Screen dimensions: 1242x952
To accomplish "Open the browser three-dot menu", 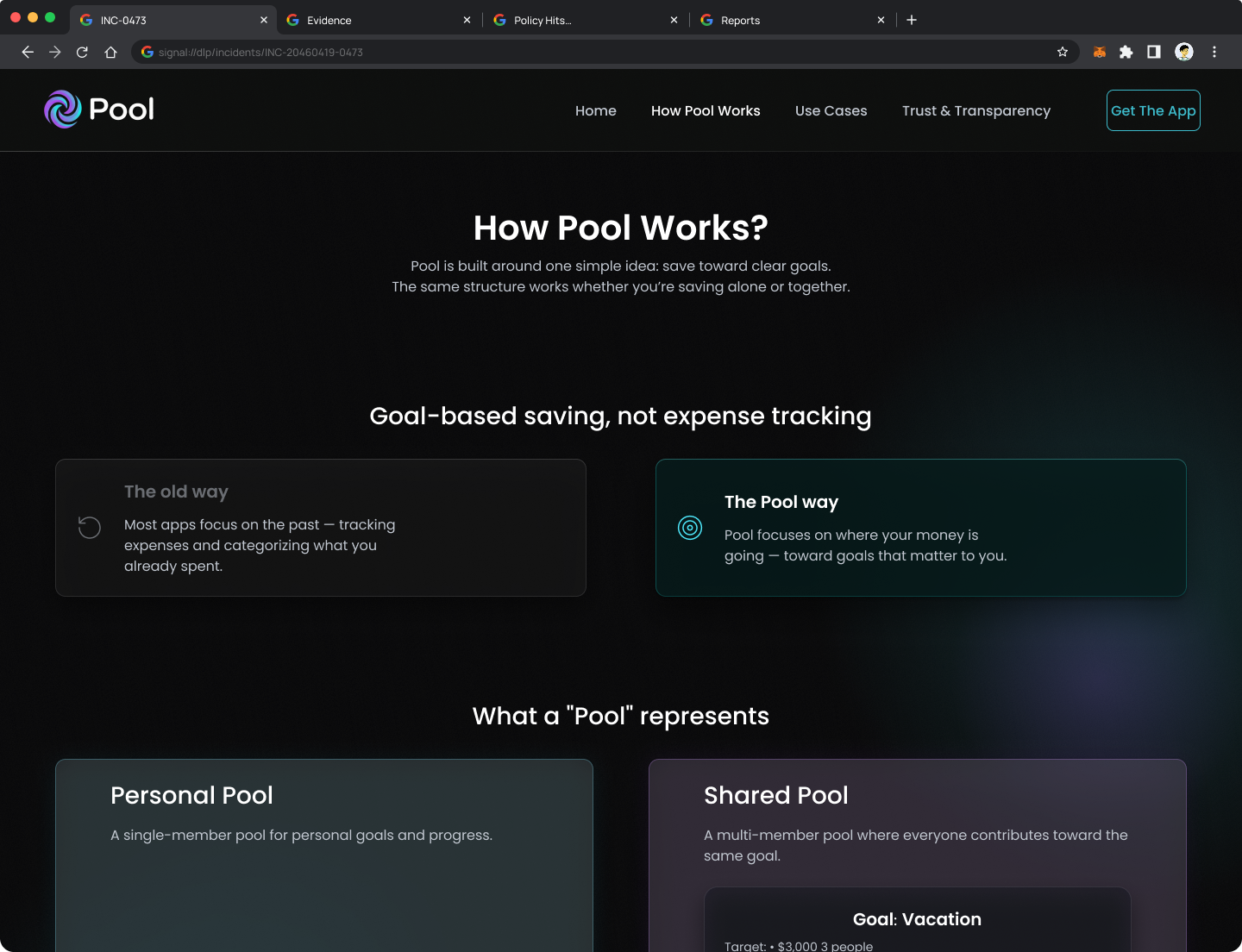I will 1214,53.
